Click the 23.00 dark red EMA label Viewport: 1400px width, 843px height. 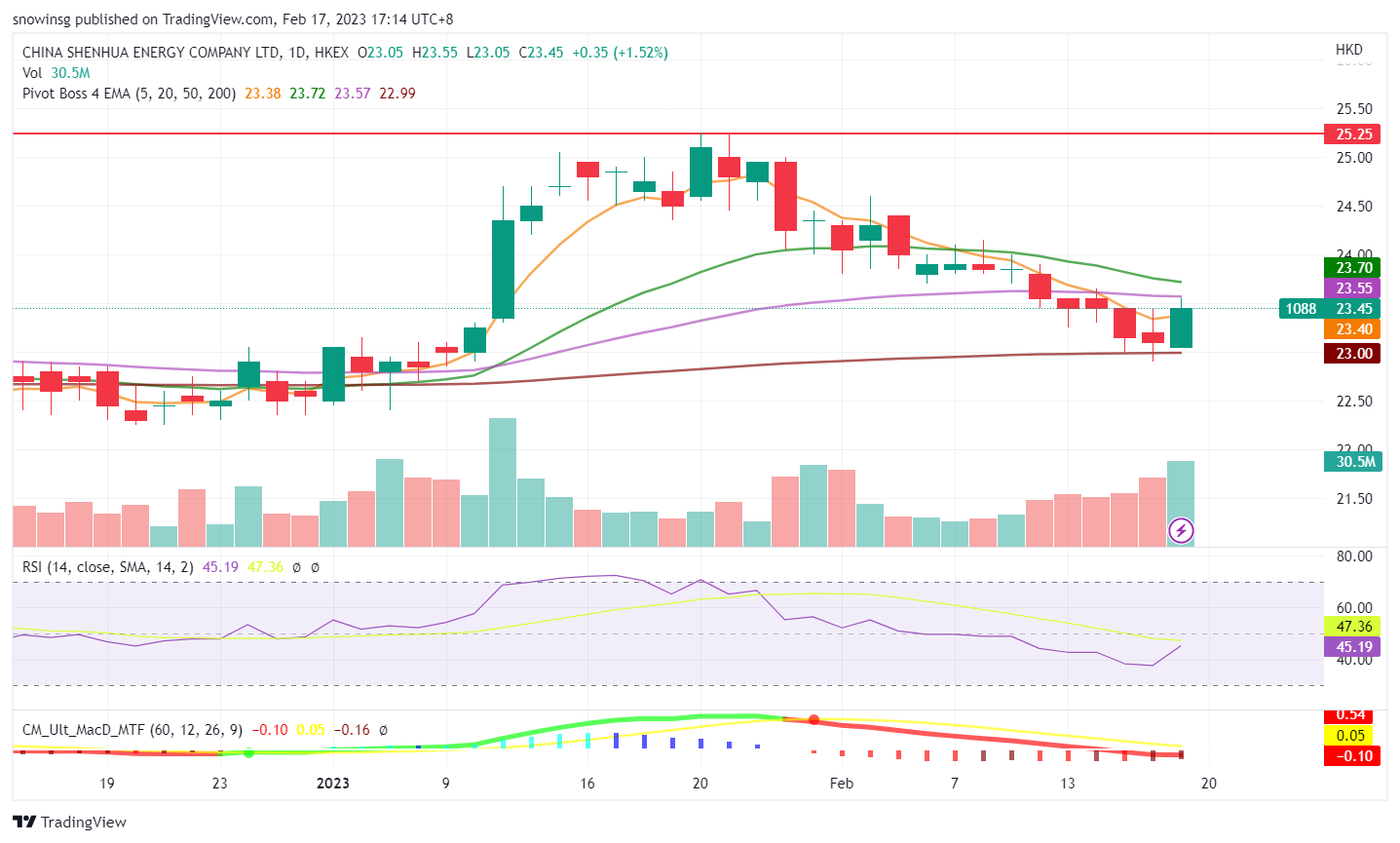point(1353,354)
